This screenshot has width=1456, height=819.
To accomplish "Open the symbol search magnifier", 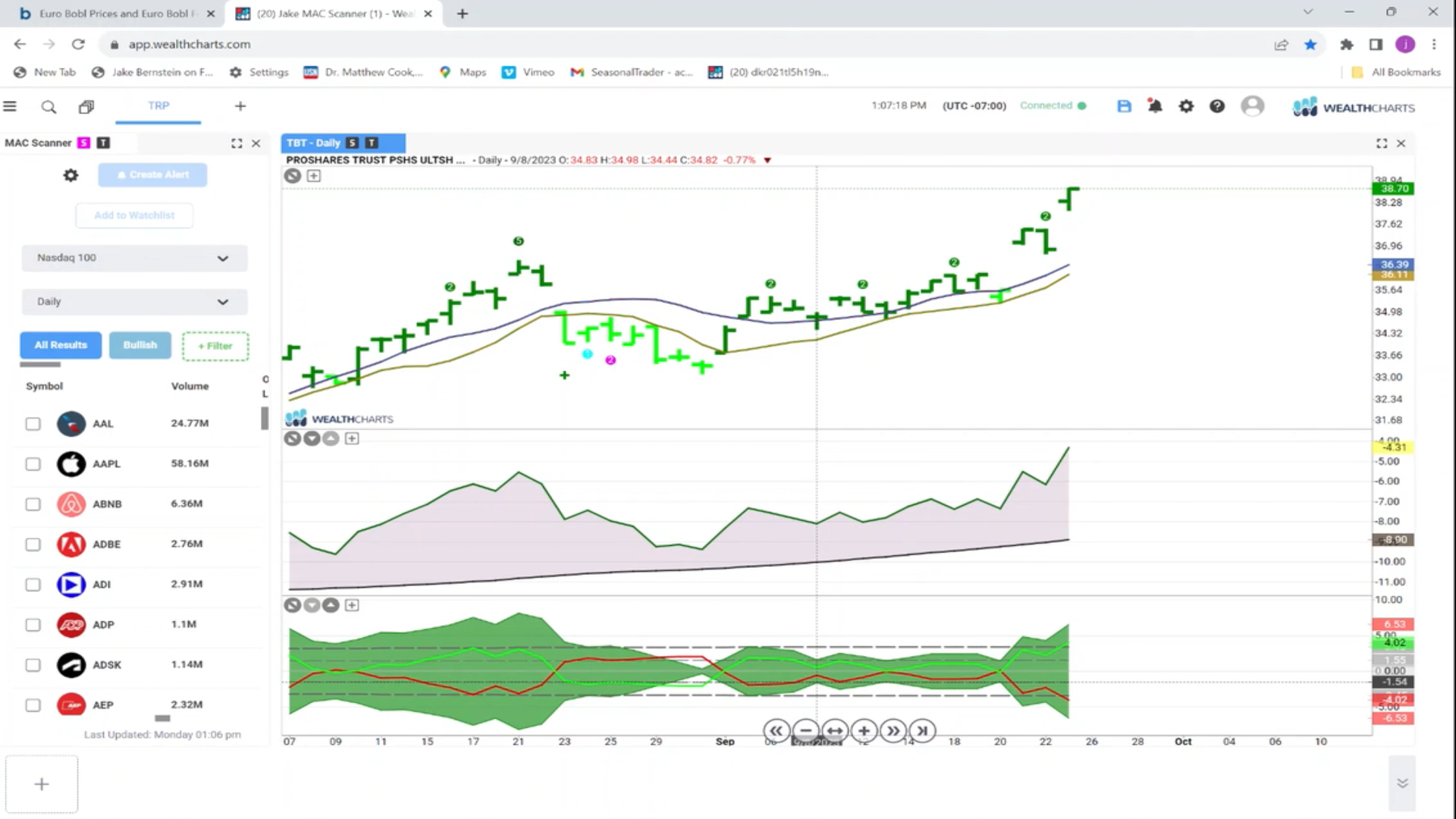I will (x=49, y=107).
